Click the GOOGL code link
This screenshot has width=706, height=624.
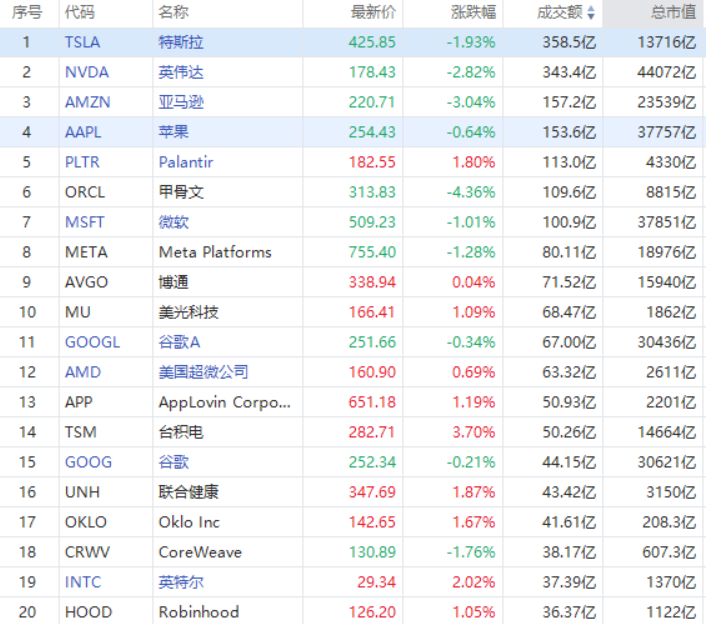coord(92,342)
